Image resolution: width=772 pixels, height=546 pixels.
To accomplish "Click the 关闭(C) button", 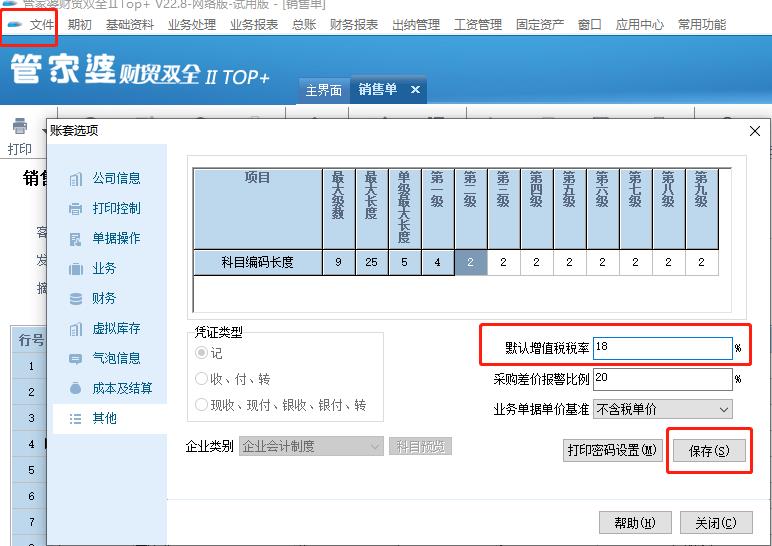I will (x=716, y=523).
